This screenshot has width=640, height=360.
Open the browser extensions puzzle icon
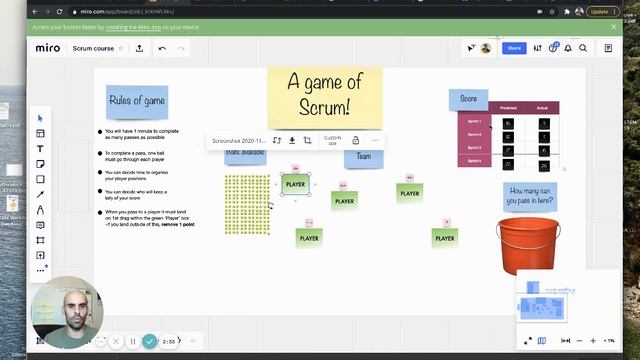click(567, 11)
